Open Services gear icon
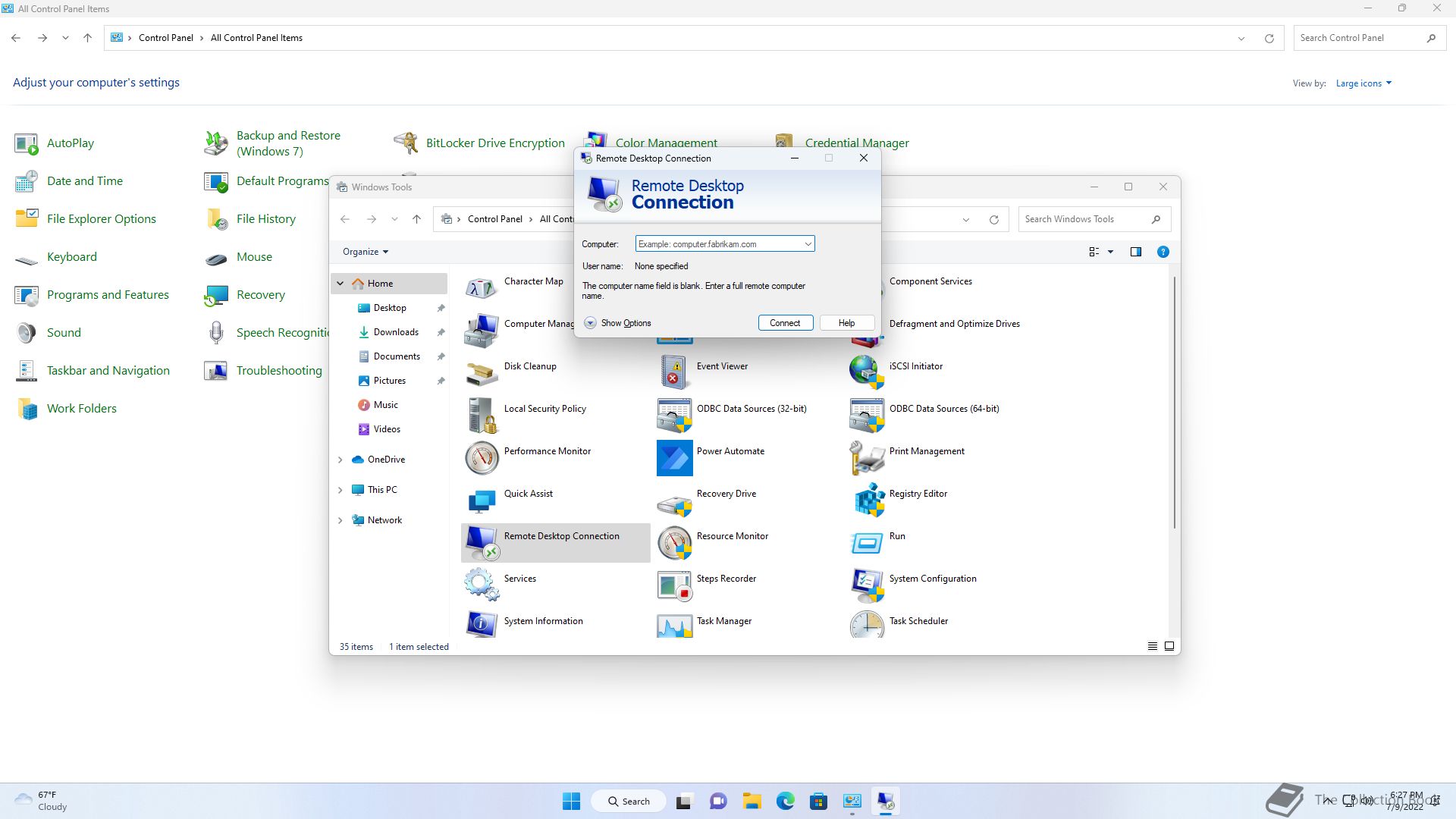The width and height of the screenshot is (1456, 819). click(482, 585)
